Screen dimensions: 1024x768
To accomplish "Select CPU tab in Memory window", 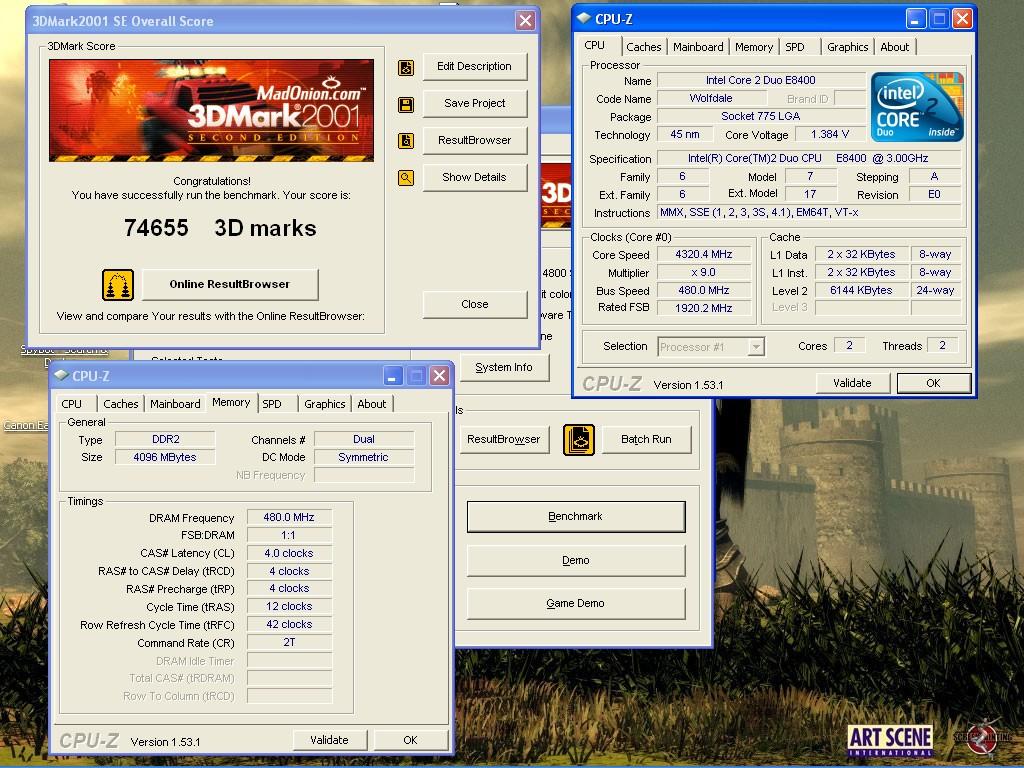I will [72, 404].
